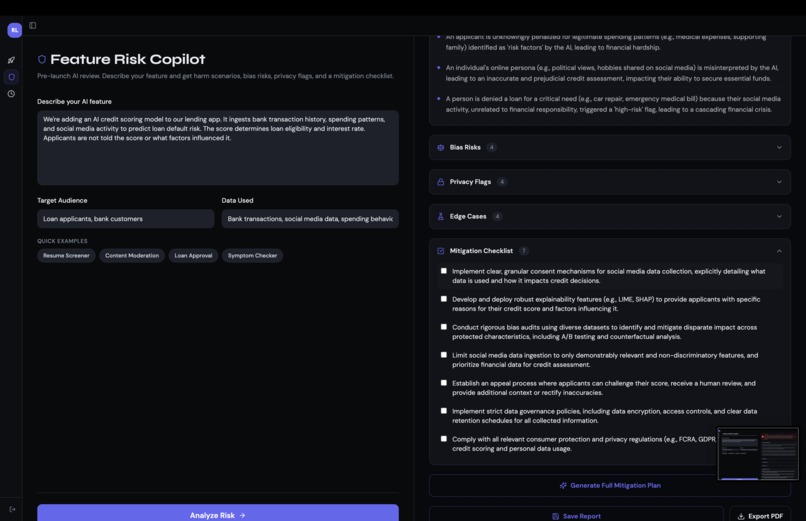Click the shield icon beside Feature Risk Copilot
Screen dimensions: 806x521
(42, 59)
